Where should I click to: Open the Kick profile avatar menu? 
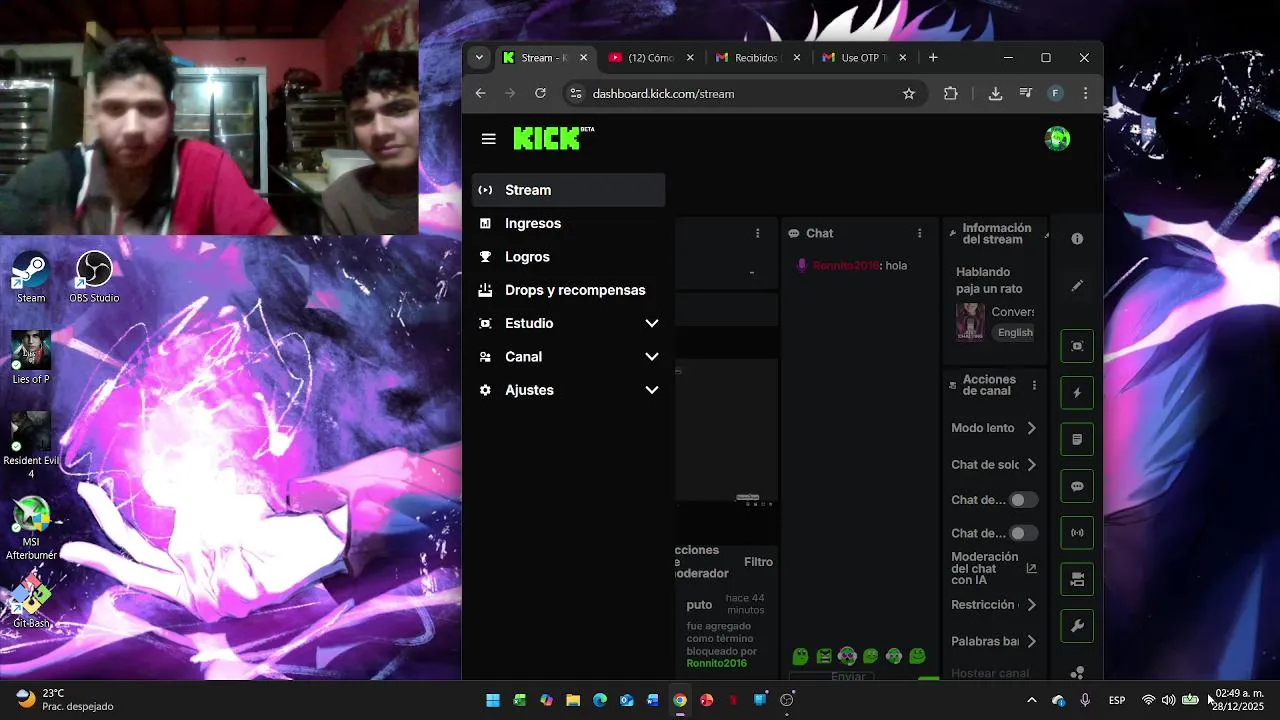1057,139
